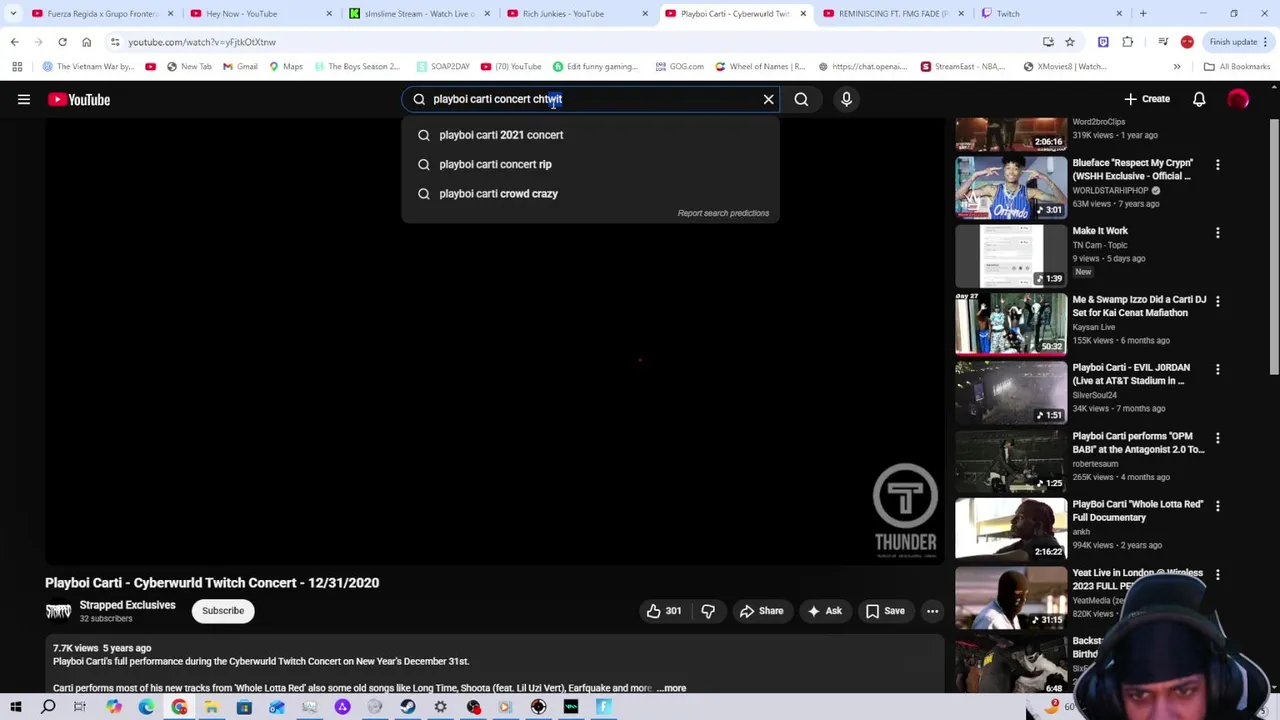
Task: Save the video to a playlist
Action: pos(885,611)
